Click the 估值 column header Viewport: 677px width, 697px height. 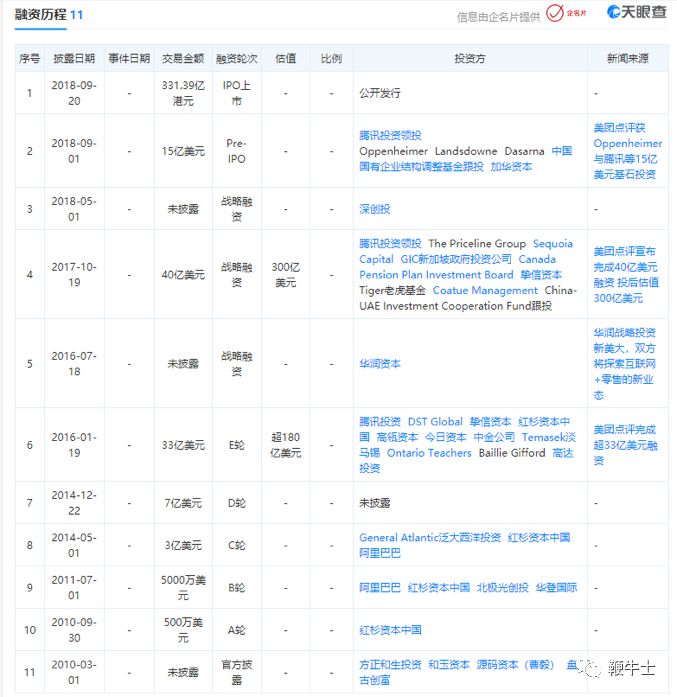[x=285, y=58]
